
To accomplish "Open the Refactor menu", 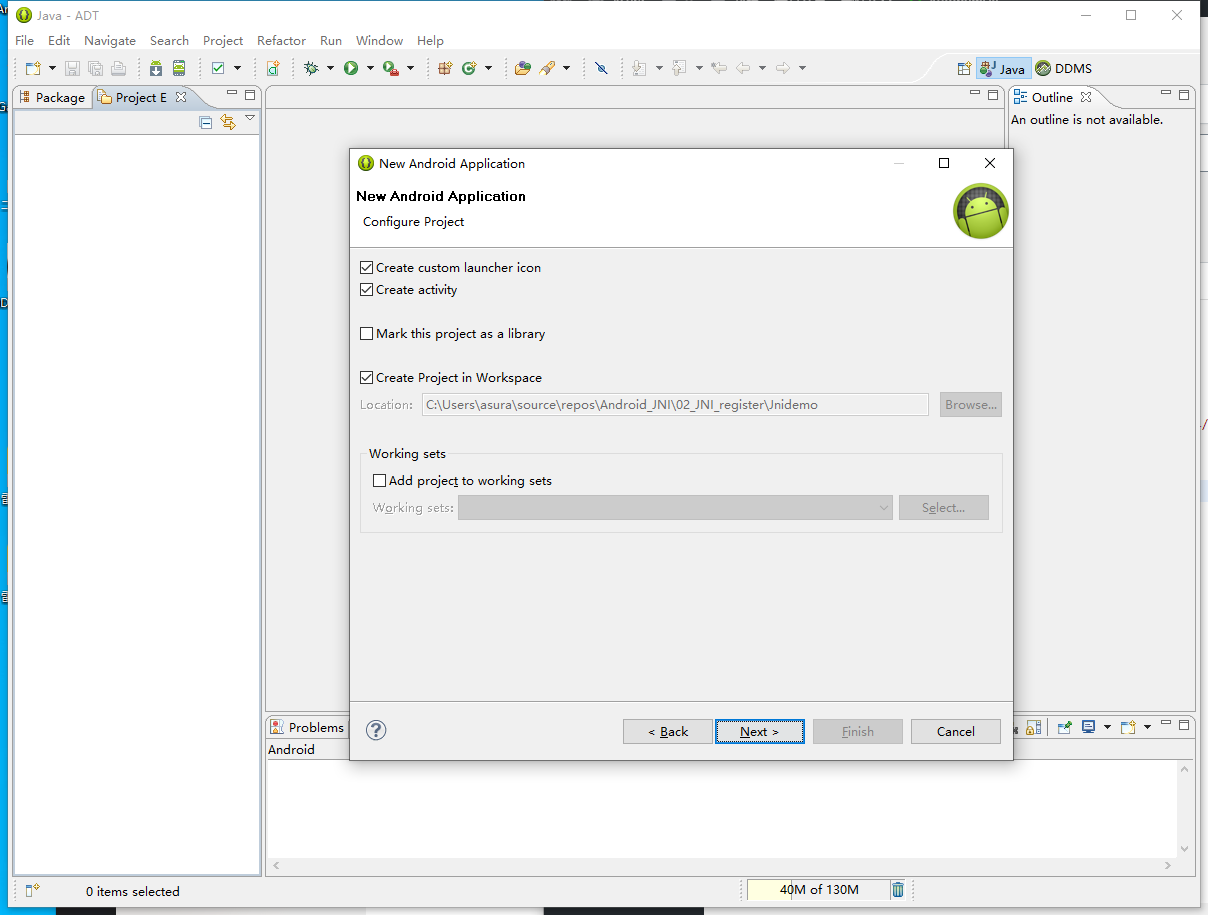I will [x=281, y=41].
